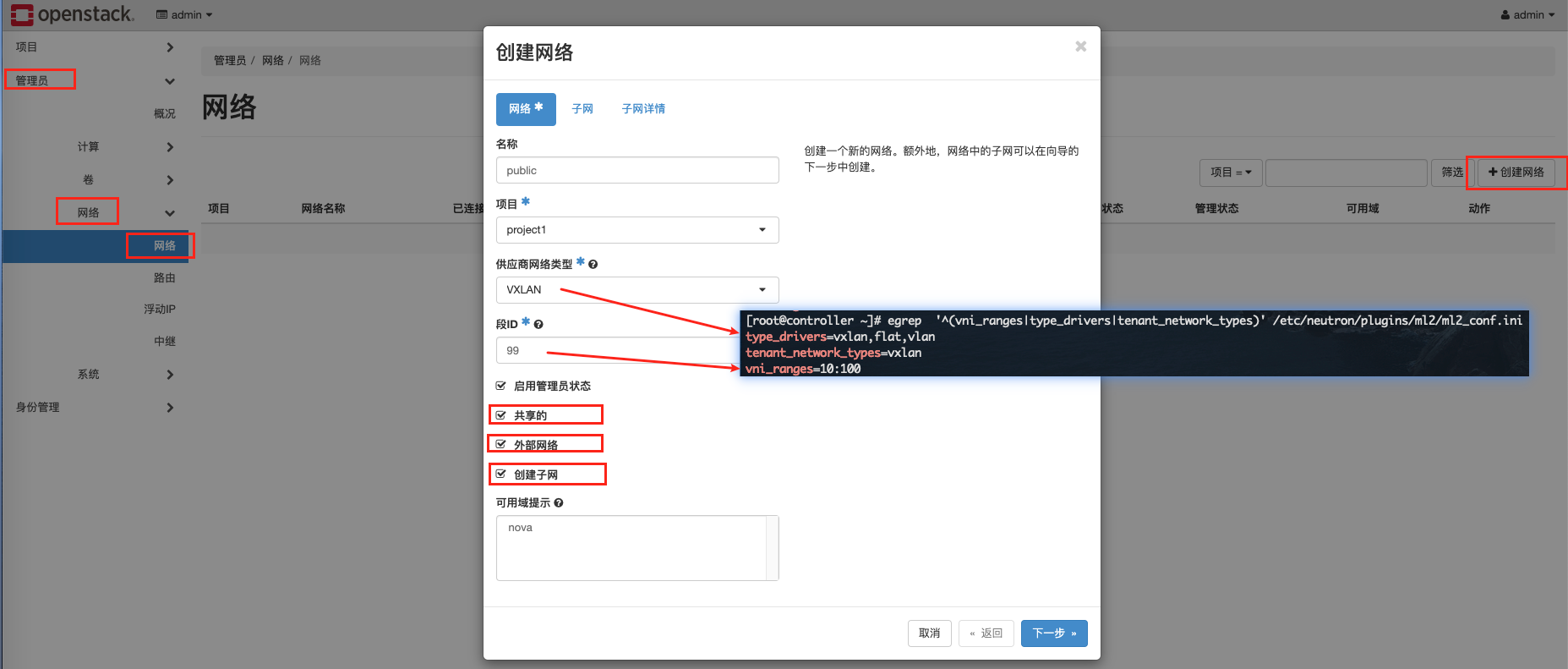The width and height of the screenshot is (1568, 669).
Task: Toggle the 创建子网 checkbox
Action: [500, 474]
